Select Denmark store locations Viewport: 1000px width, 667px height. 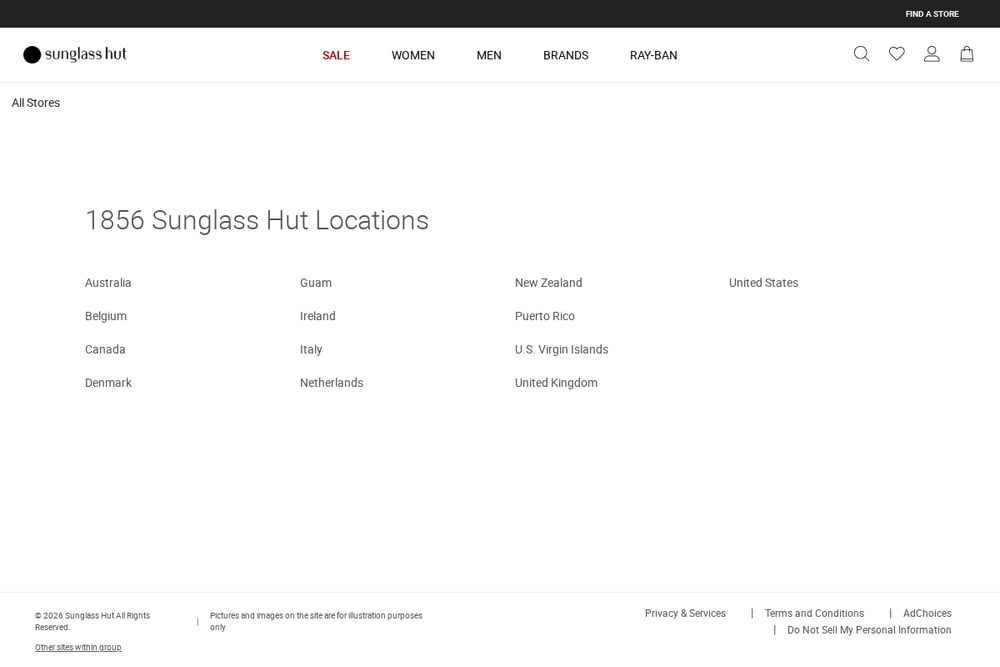(108, 383)
